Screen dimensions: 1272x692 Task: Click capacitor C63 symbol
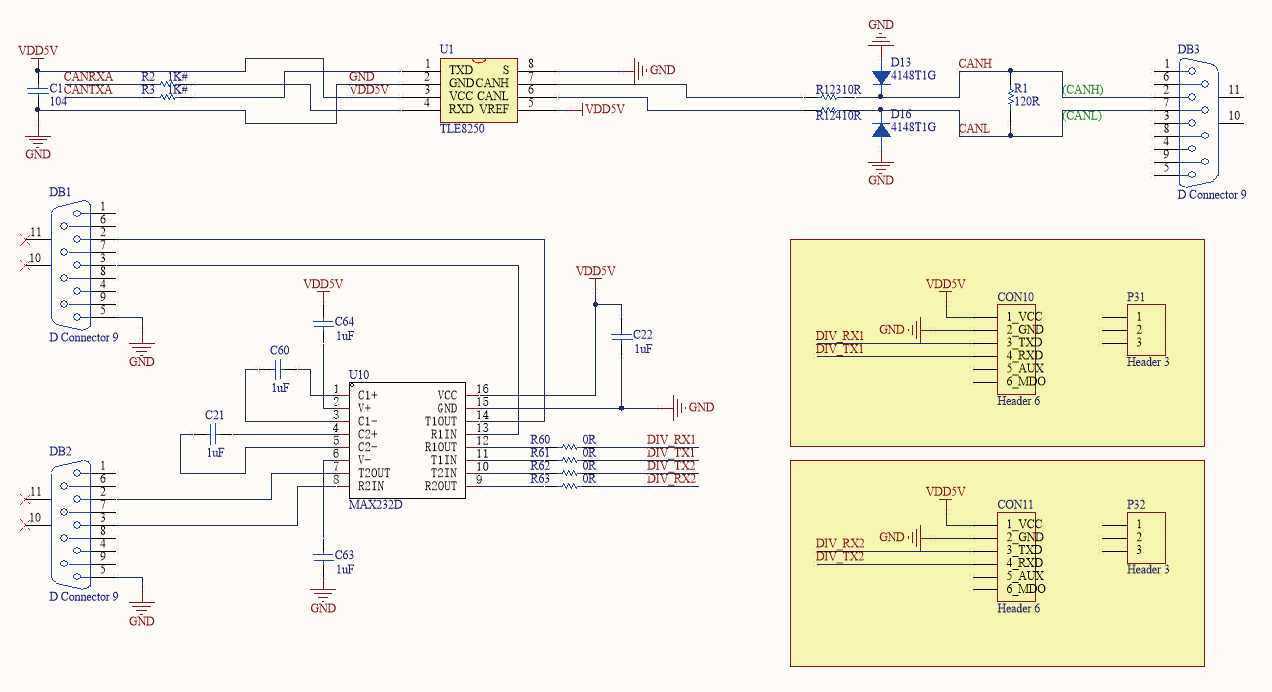[x=322, y=556]
